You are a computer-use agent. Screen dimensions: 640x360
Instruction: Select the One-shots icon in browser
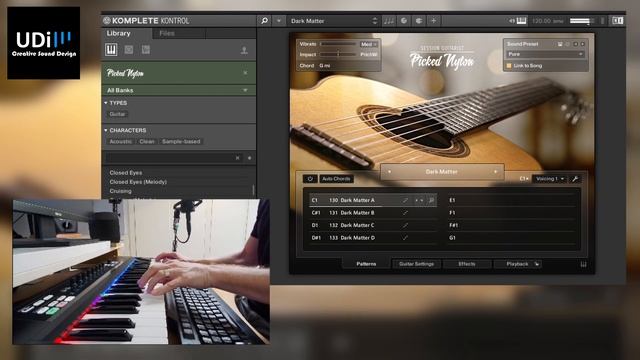point(146,50)
